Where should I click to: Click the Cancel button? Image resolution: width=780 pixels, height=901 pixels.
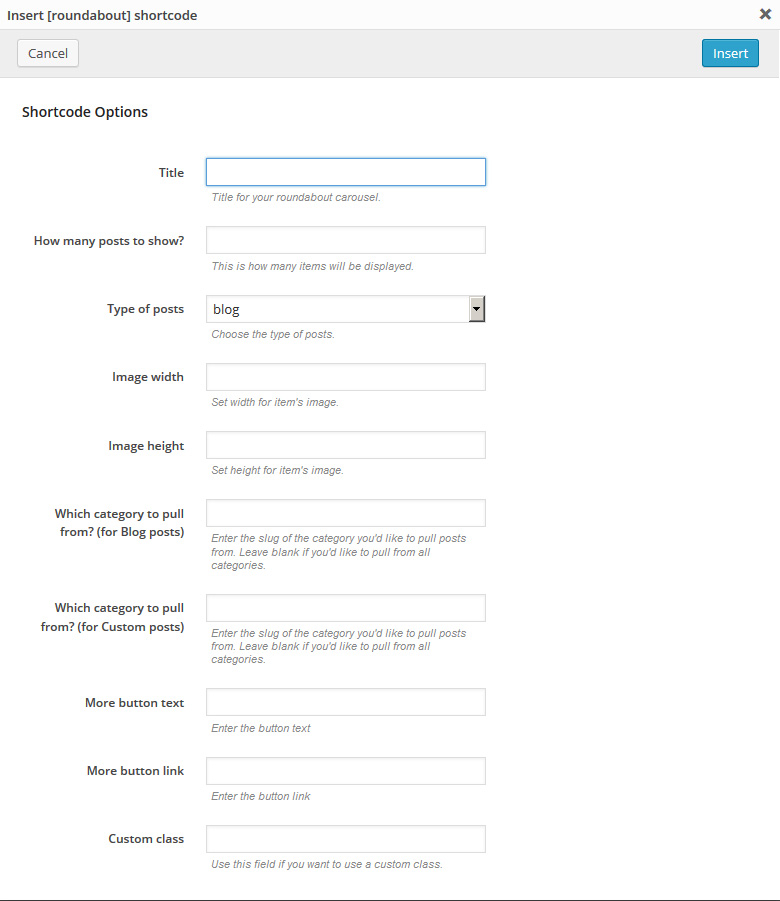pos(48,53)
